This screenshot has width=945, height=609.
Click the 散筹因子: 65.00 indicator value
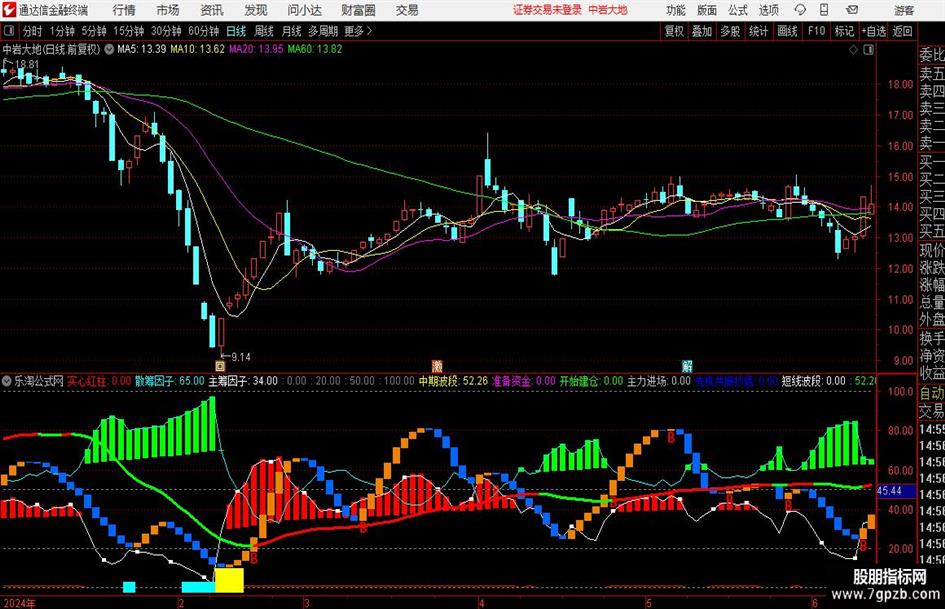pos(169,381)
